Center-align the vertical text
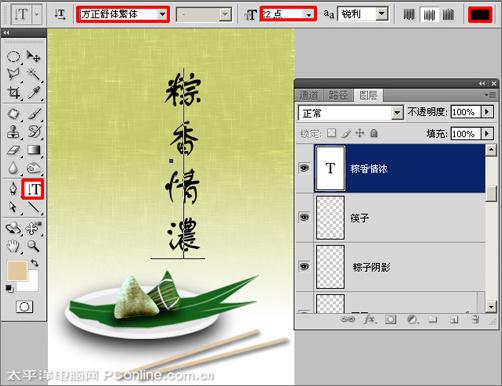This screenshot has width=502, height=386. 429,14
